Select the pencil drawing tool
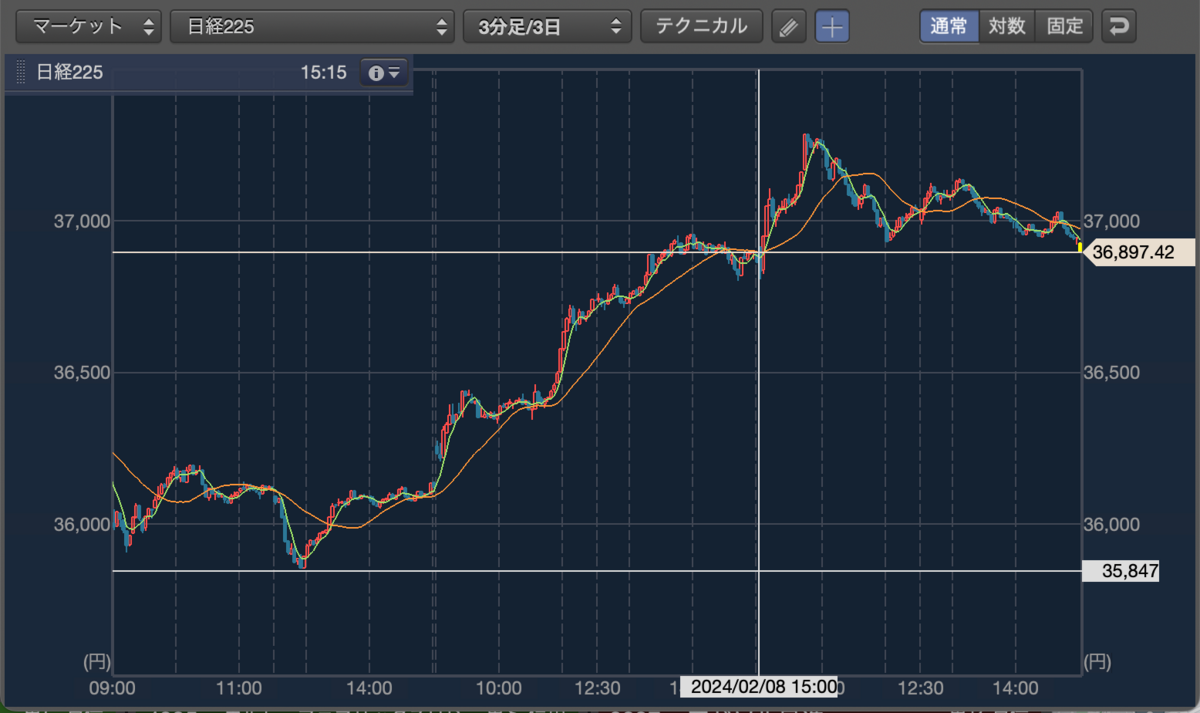This screenshot has width=1200, height=713. click(789, 27)
